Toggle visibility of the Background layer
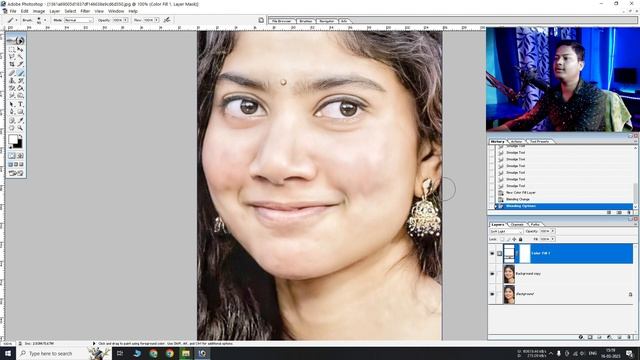640x360 pixels. [x=492, y=294]
